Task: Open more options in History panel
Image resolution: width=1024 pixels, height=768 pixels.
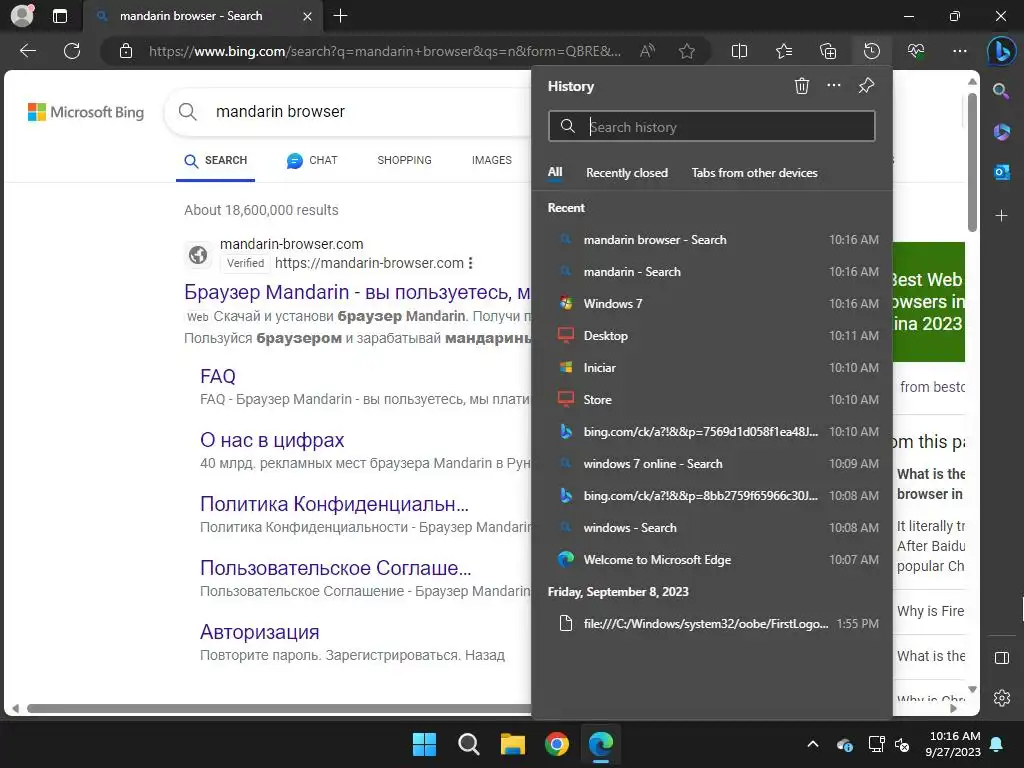Action: pyautogui.click(x=834, y=86)
